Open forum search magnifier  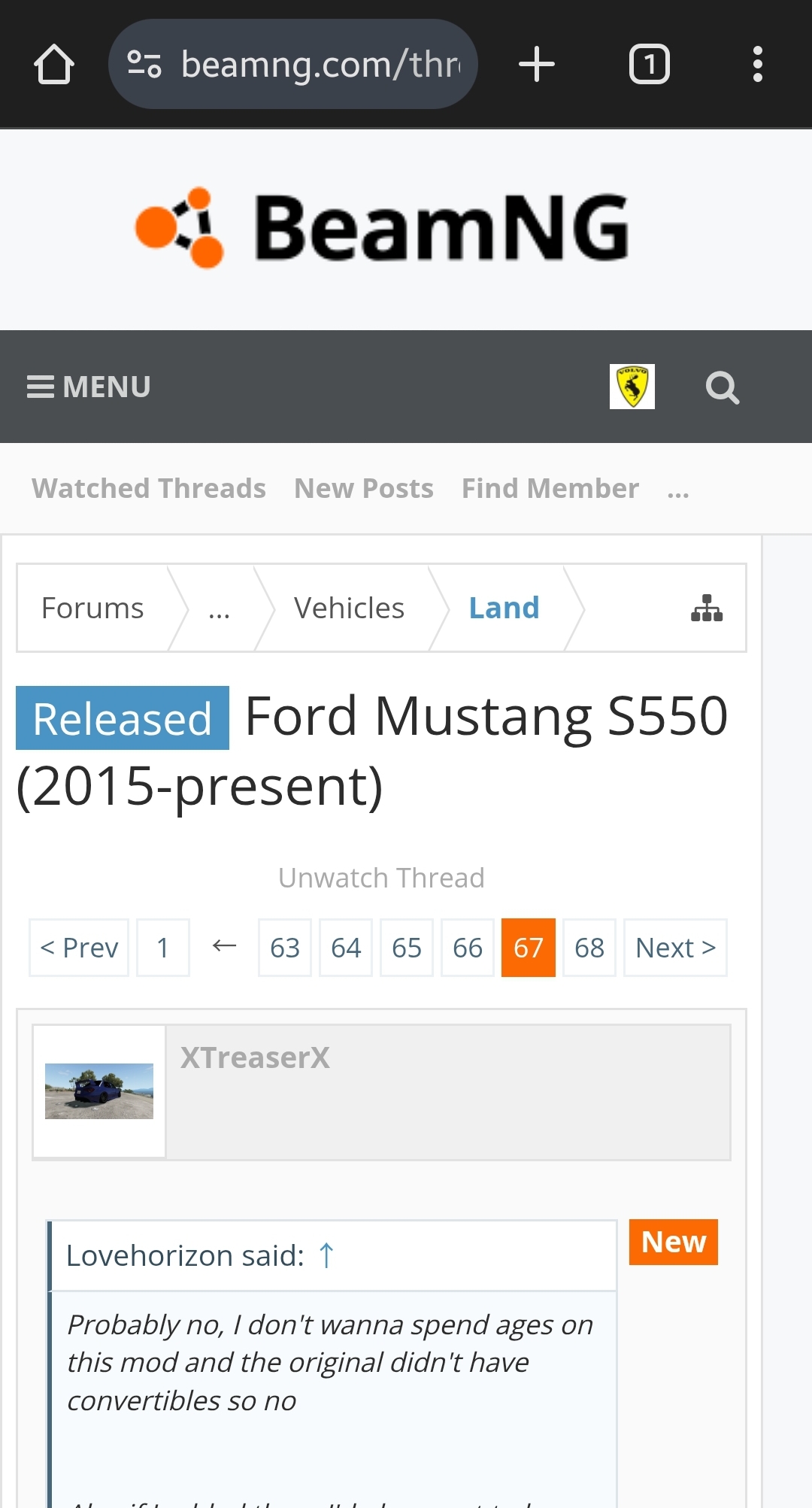723,387
